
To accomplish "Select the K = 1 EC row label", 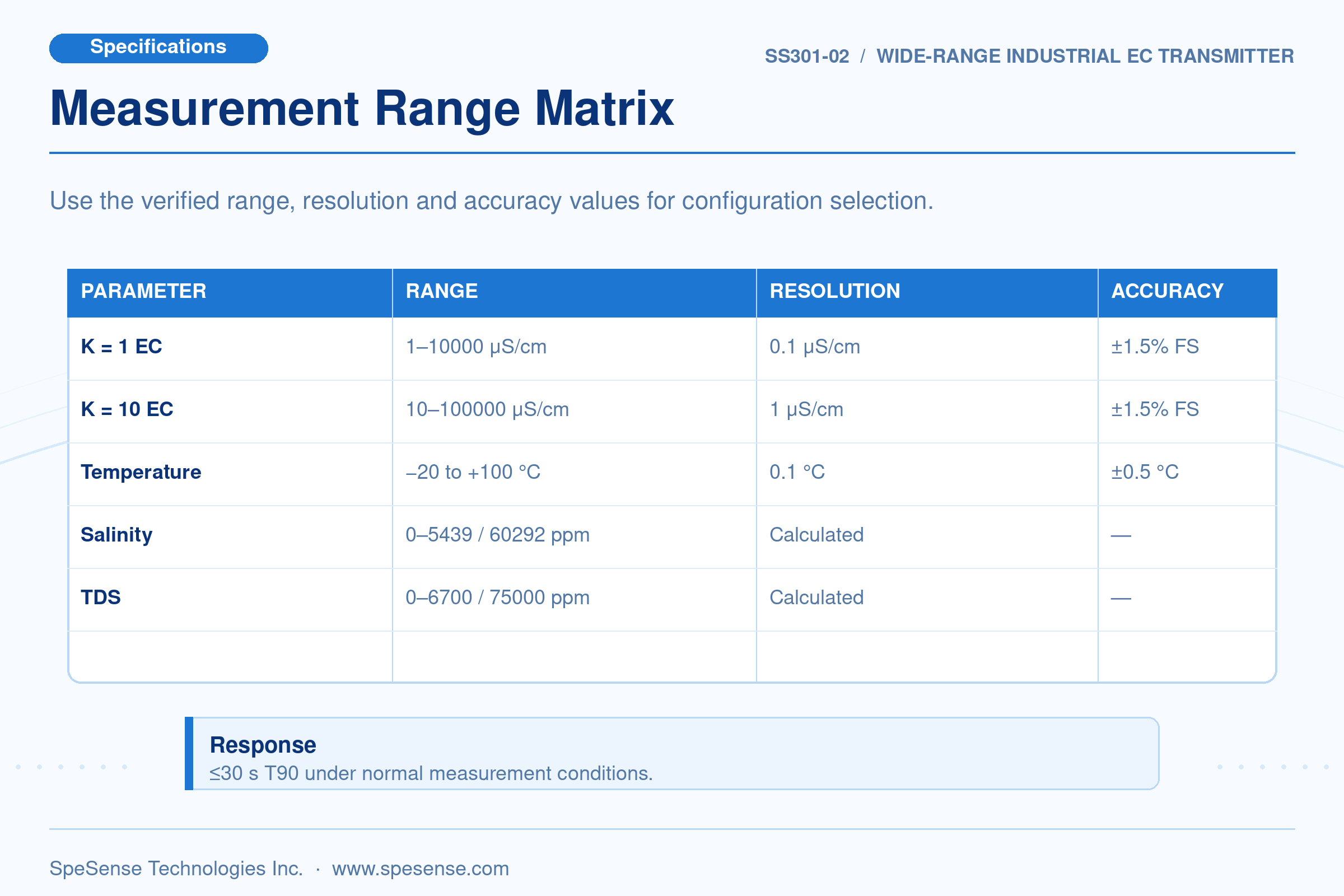I will pos(121,347).
